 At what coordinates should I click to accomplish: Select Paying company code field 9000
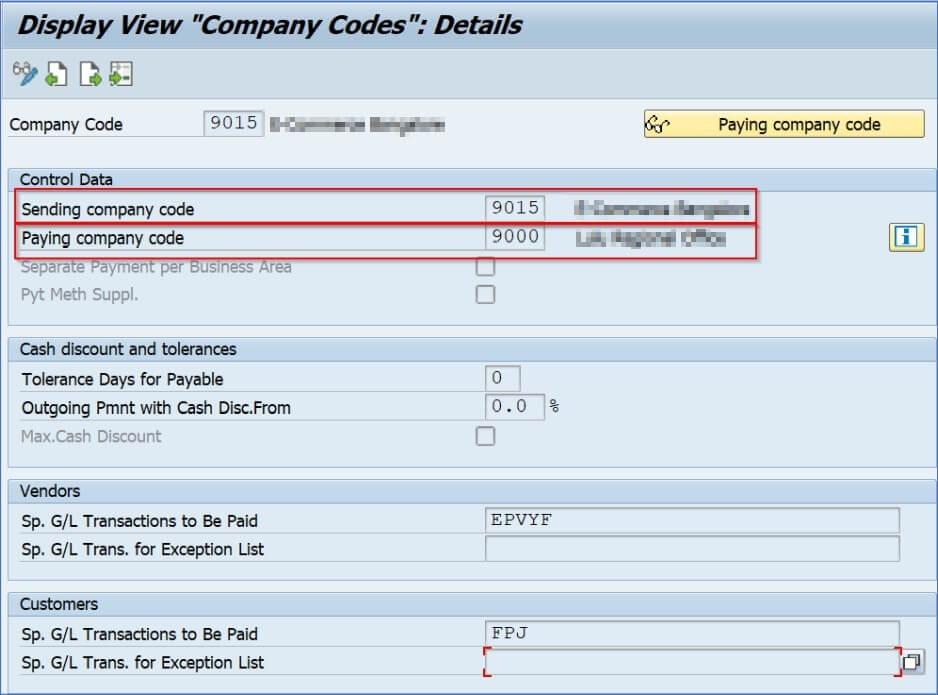[515, 237]
